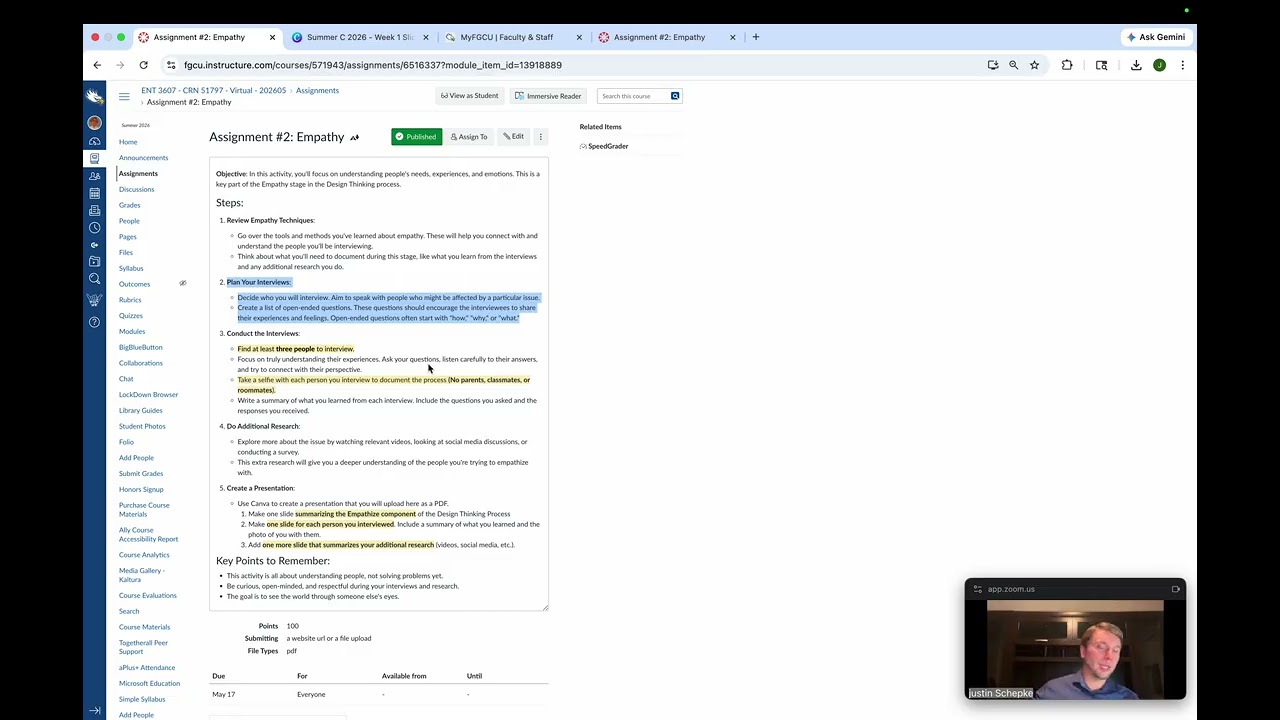The width and height of the screenshot is (1280, 720).
Task: Open Announcements in the course menu
Action: click(x=143, y=158)
